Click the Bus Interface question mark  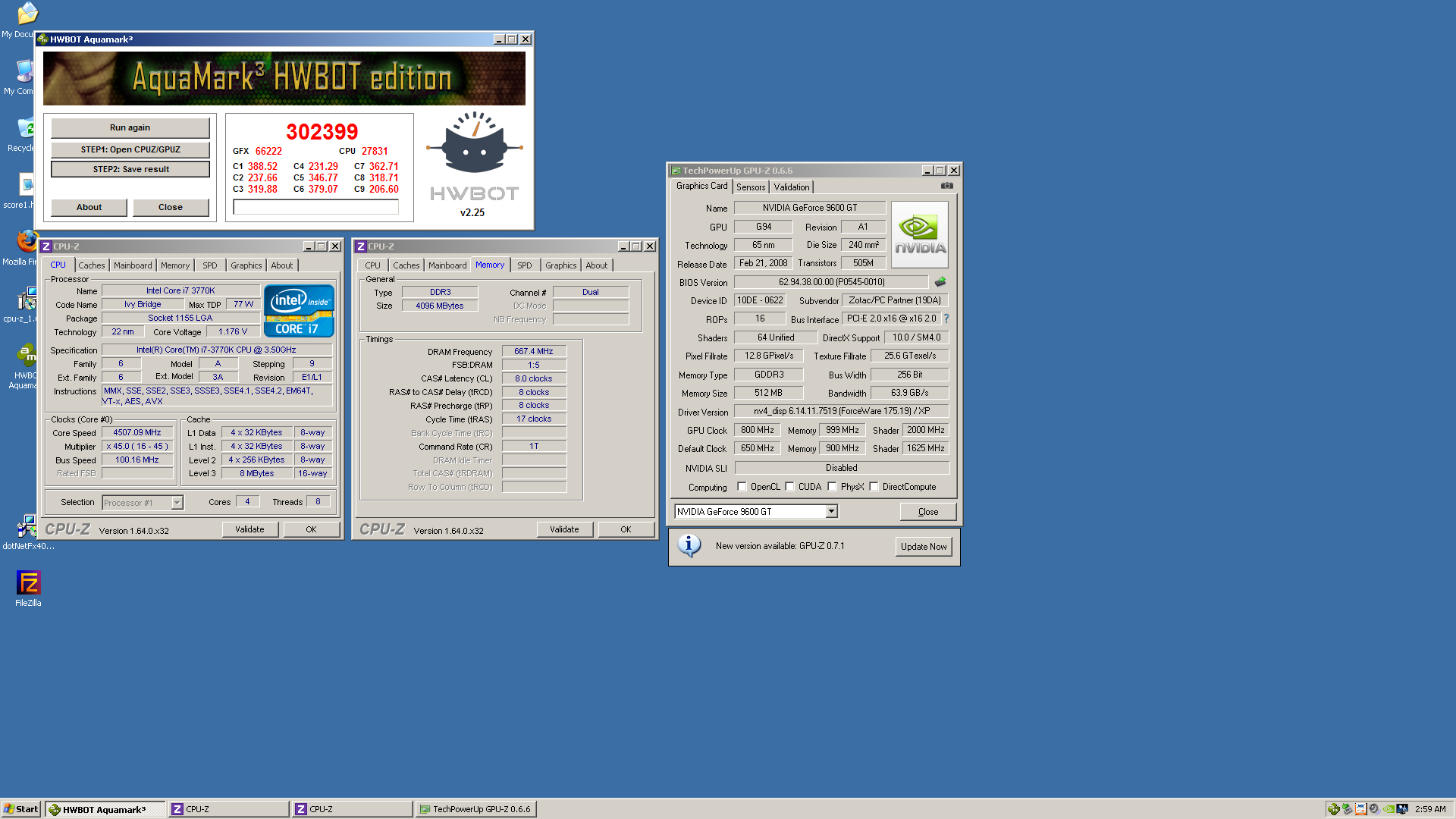point(946,319)
